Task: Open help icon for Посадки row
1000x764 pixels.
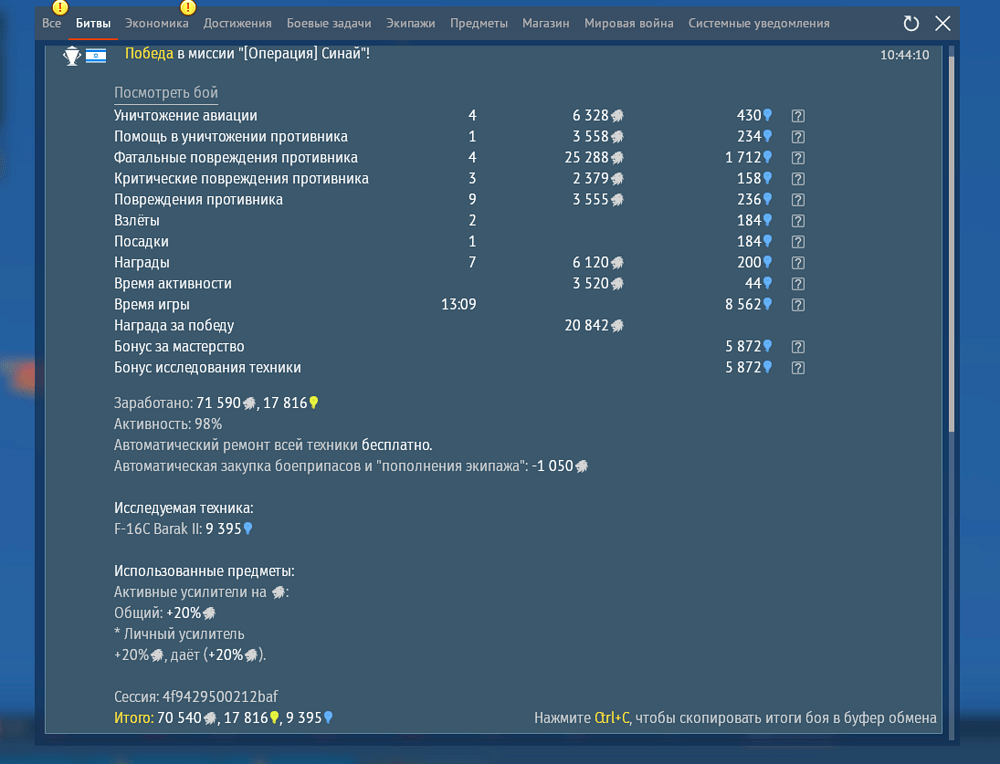Action: 798,242
